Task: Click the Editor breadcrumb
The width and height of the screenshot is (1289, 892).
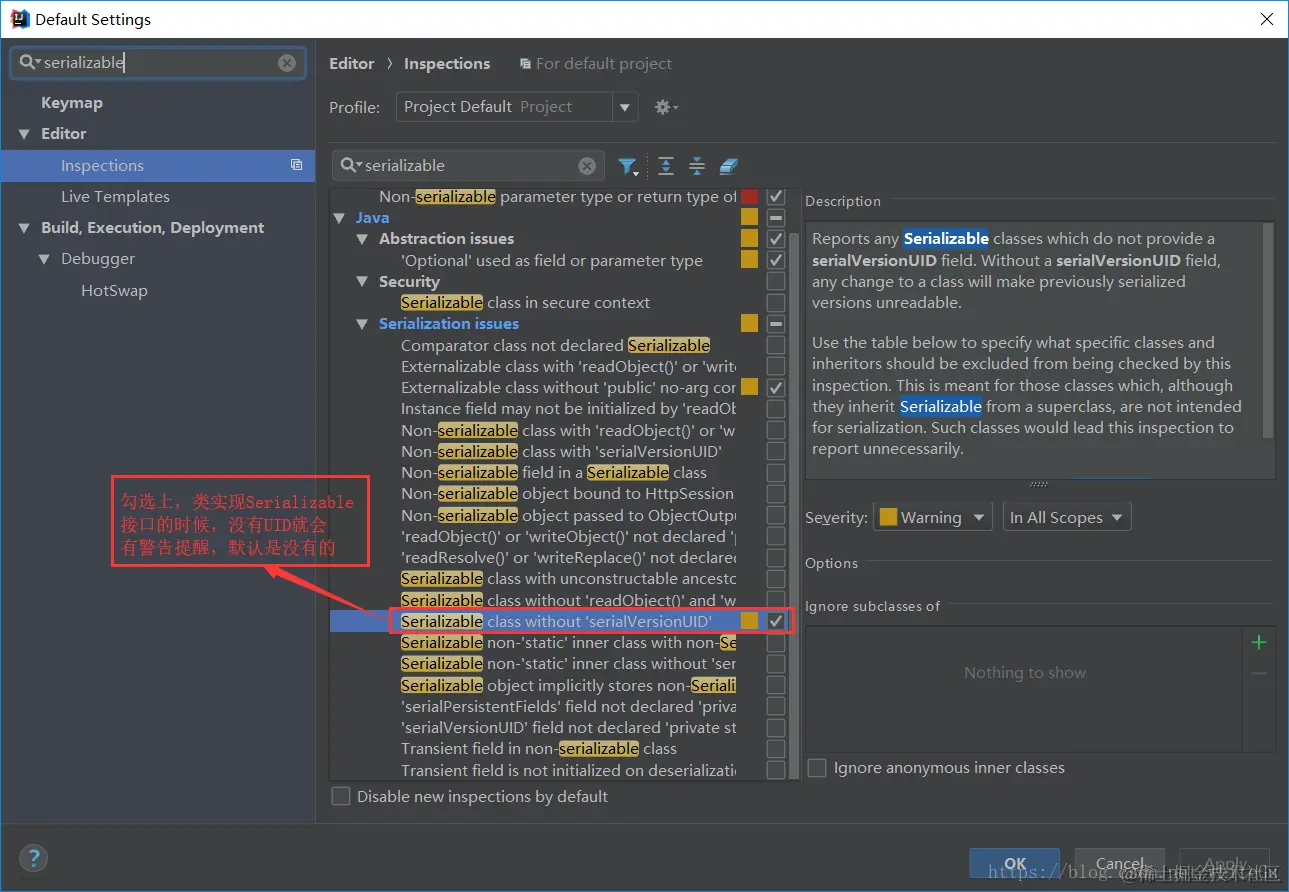Action: pyautogui.click(x=352, y=63)
